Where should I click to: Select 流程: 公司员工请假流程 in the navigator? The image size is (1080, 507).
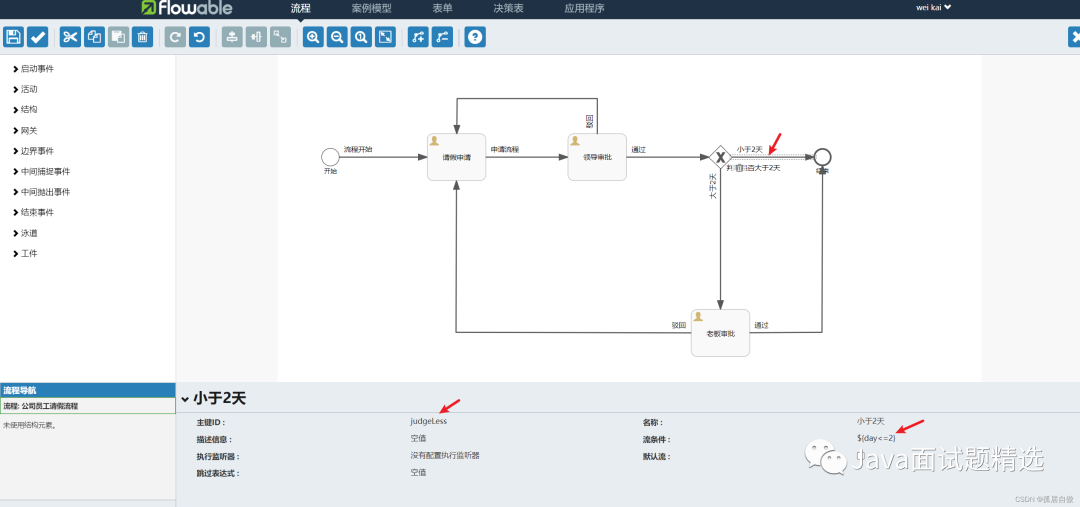point(88,406)
